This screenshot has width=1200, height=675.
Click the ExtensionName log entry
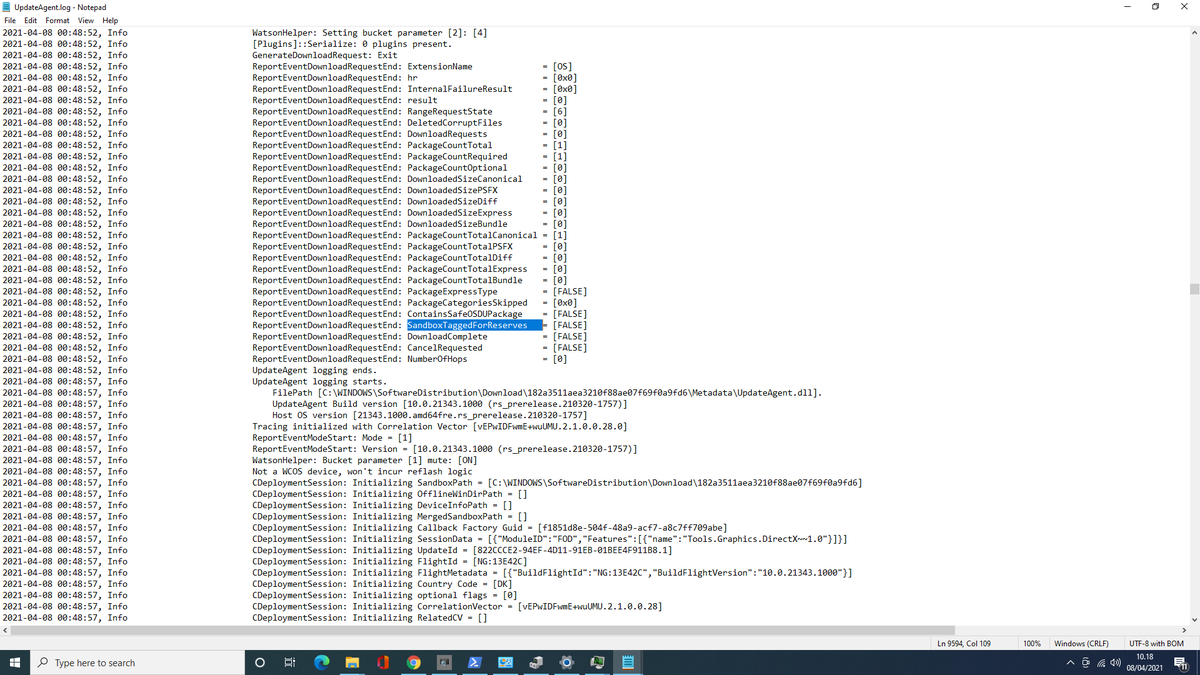tap(412, 66)
